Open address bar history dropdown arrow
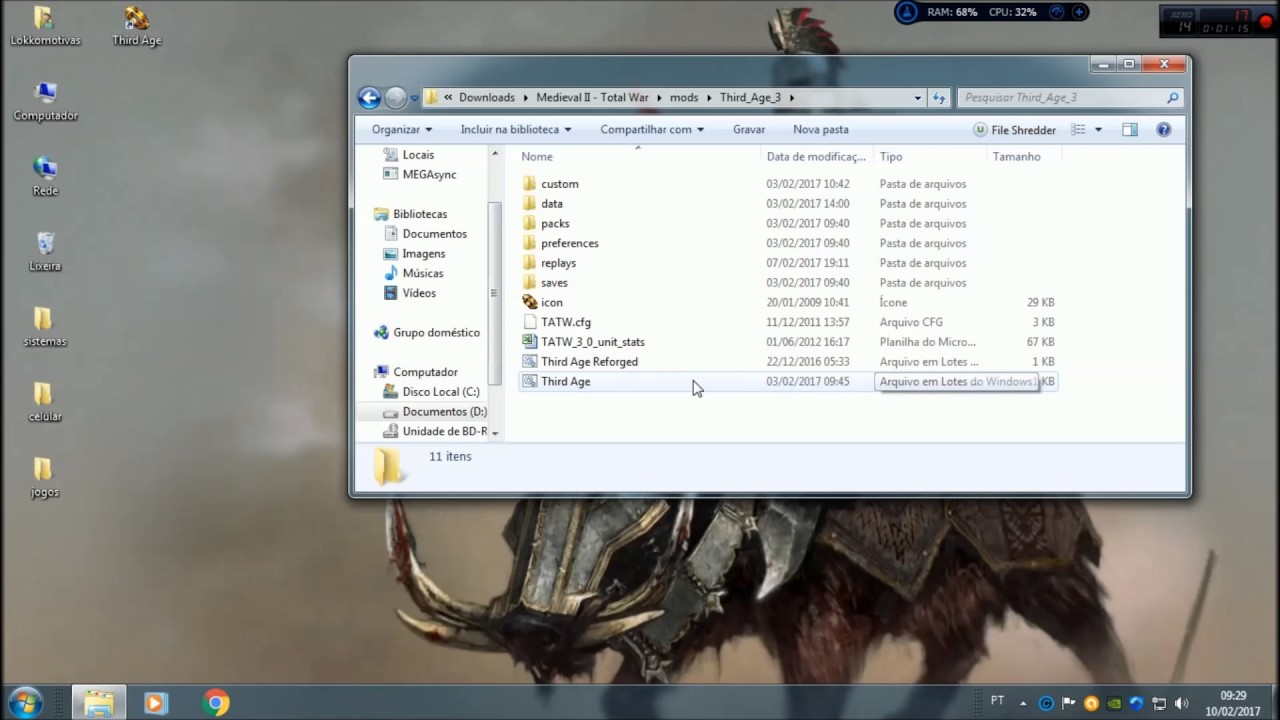Screen dimensions: 1280x720 917,97
